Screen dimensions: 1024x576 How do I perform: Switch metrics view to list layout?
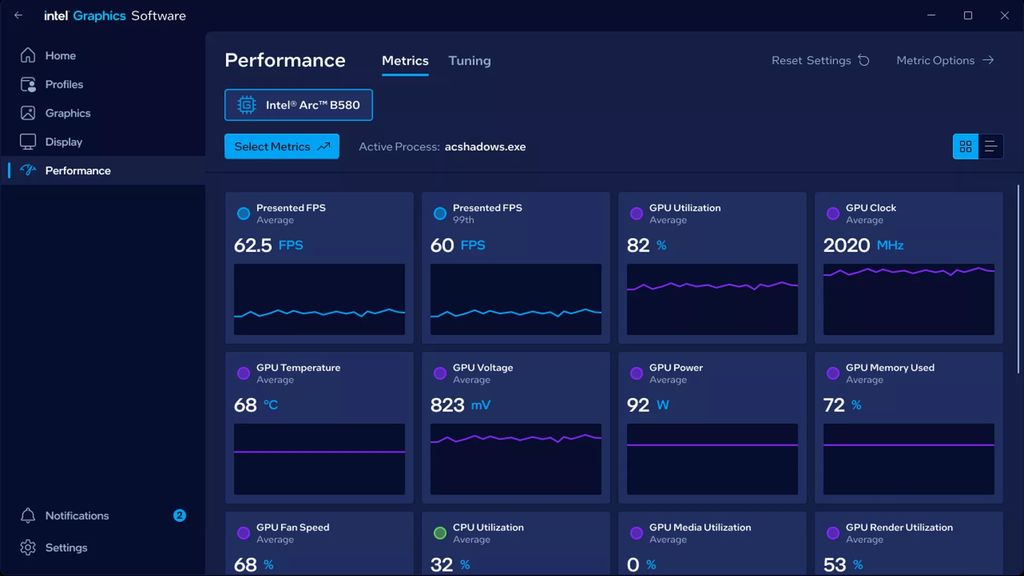point(990,146)
